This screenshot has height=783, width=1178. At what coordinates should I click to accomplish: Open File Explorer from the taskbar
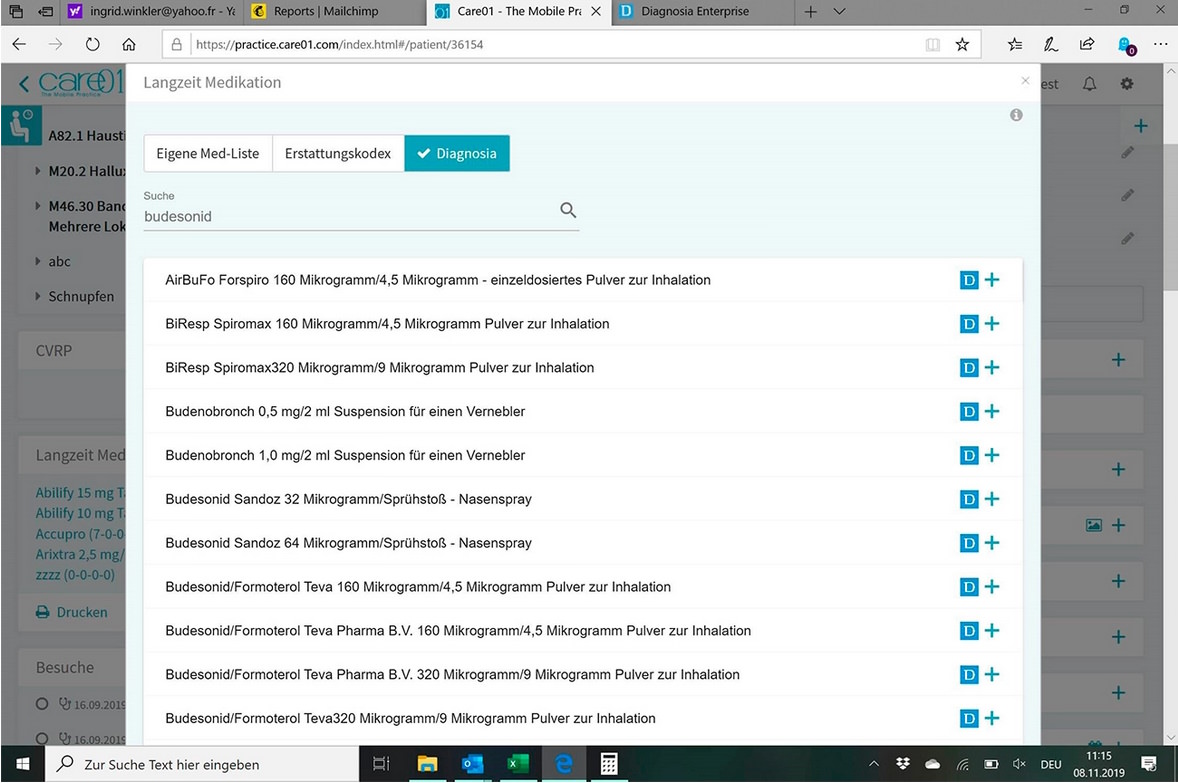coord(427,764)
